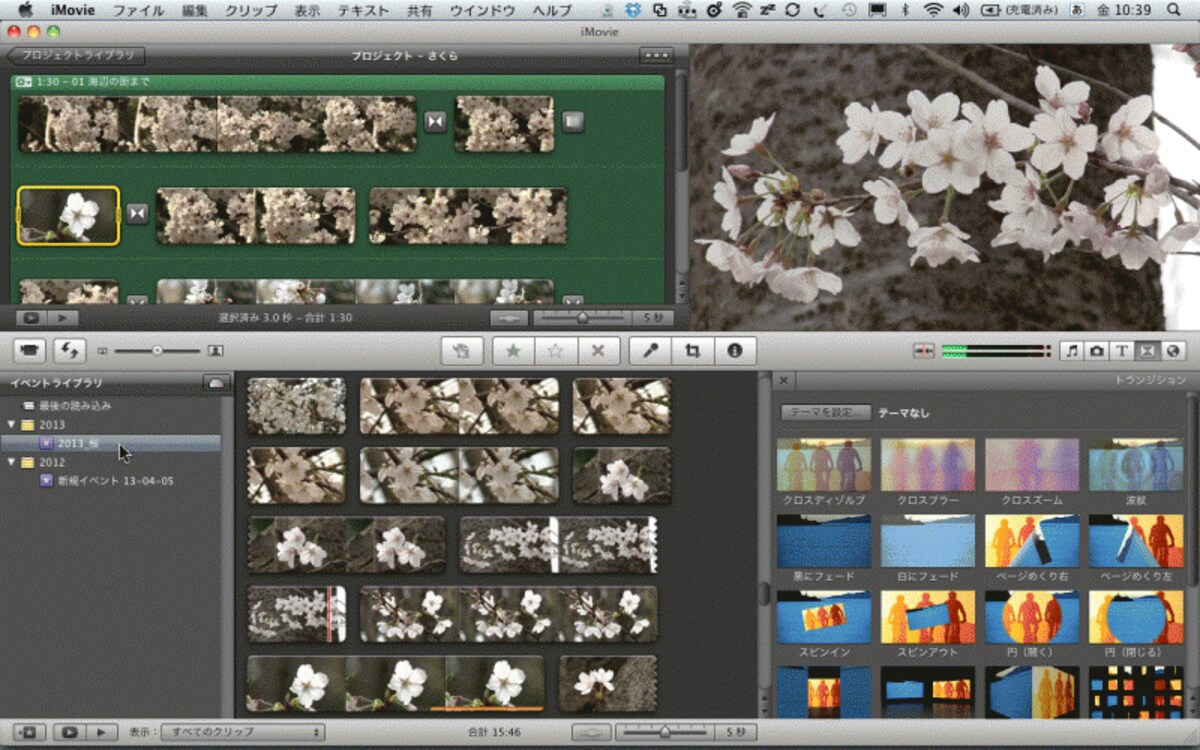Open the inspector info button

735,351
